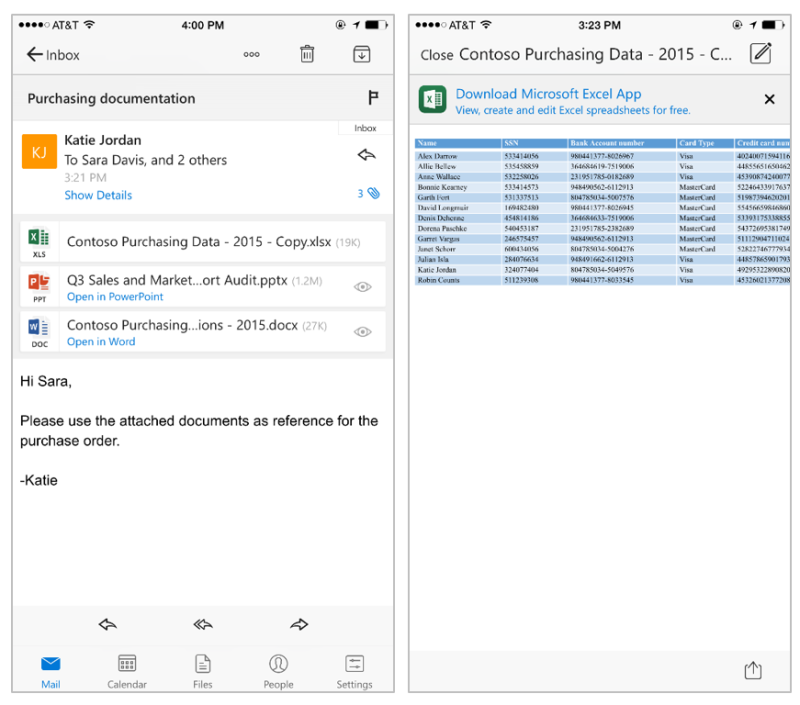This screenshot has width=800, height=705.
Task: Tap Show Details under Katie Jordan
Action: point(97,194)
